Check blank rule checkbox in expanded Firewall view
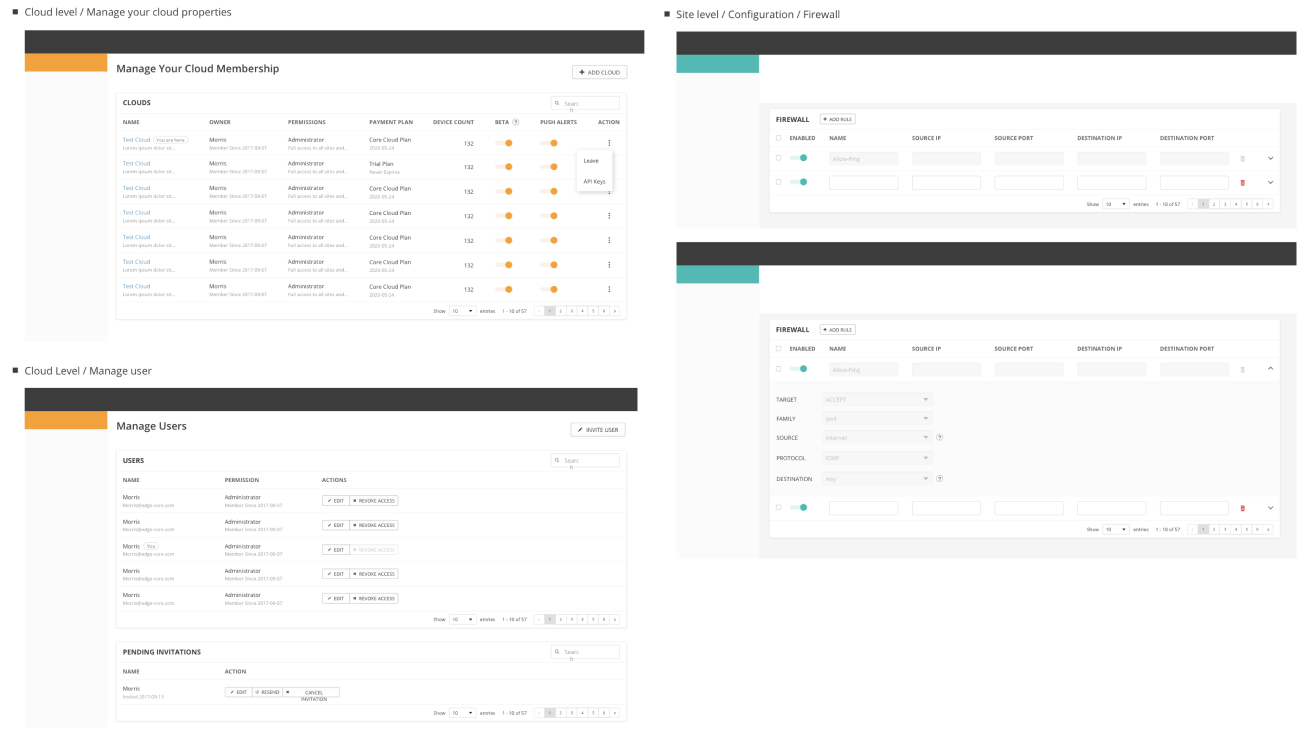The image size is (1310, 743). click(x=779, y=508)
